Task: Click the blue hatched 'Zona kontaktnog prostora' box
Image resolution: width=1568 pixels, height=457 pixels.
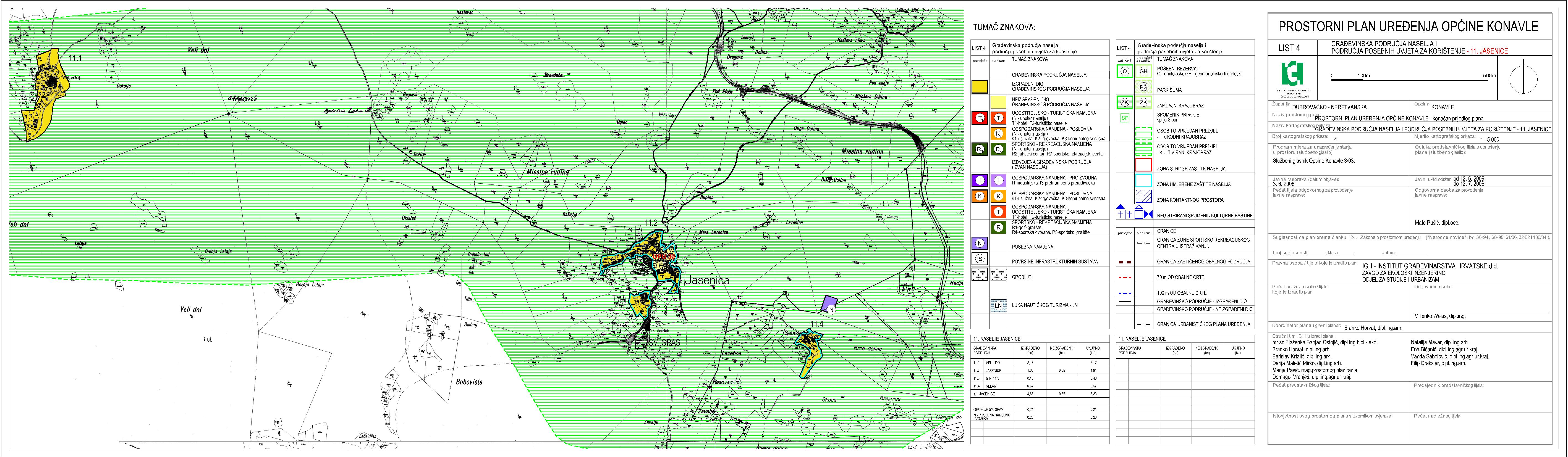Action: click(x=1144, y=197)
